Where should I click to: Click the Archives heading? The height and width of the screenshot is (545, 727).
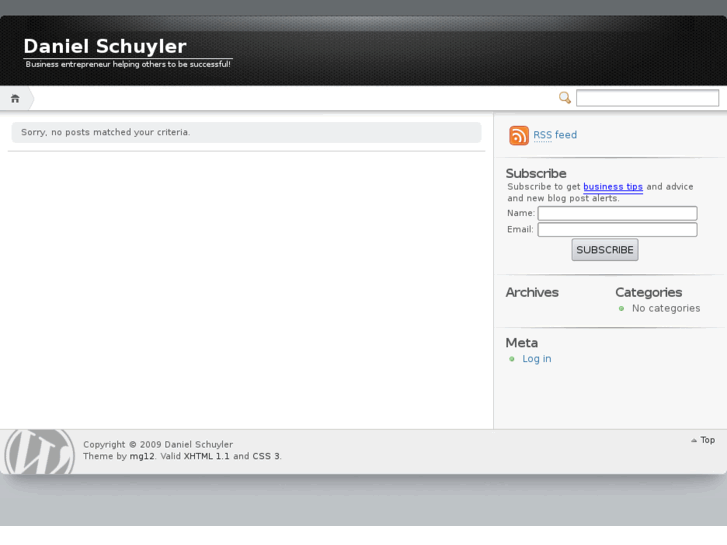[x=532, y=292]
